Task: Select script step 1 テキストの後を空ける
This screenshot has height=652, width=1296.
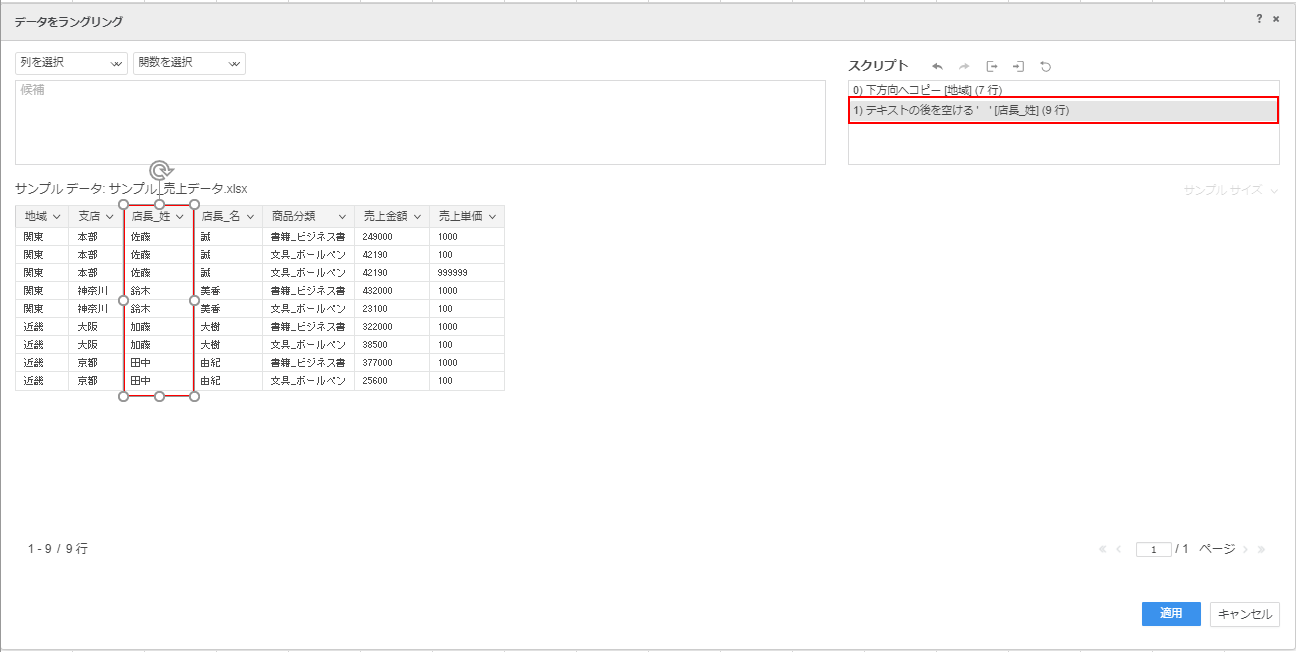Action: [x=1063, y=110]
